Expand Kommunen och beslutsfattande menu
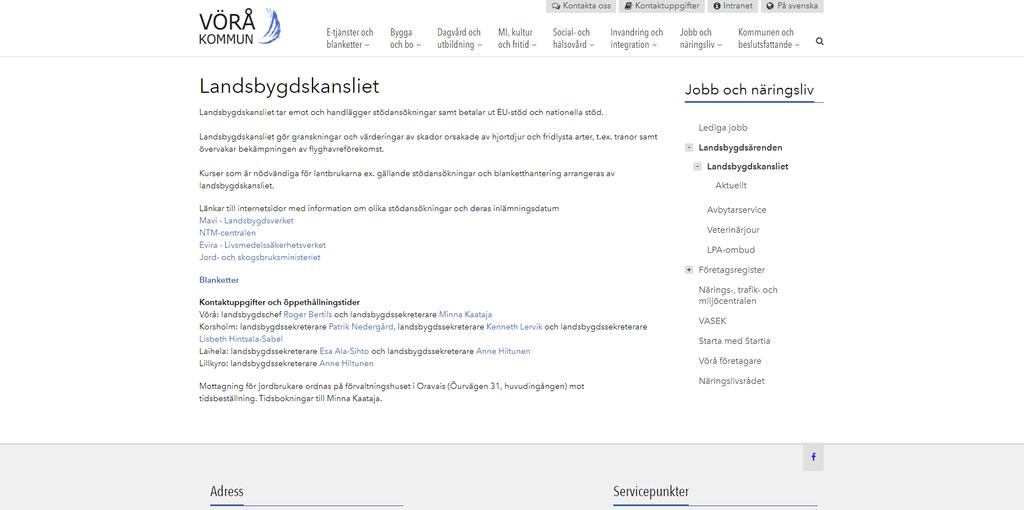The image size is (1024, 510). (x=769, y=39)
